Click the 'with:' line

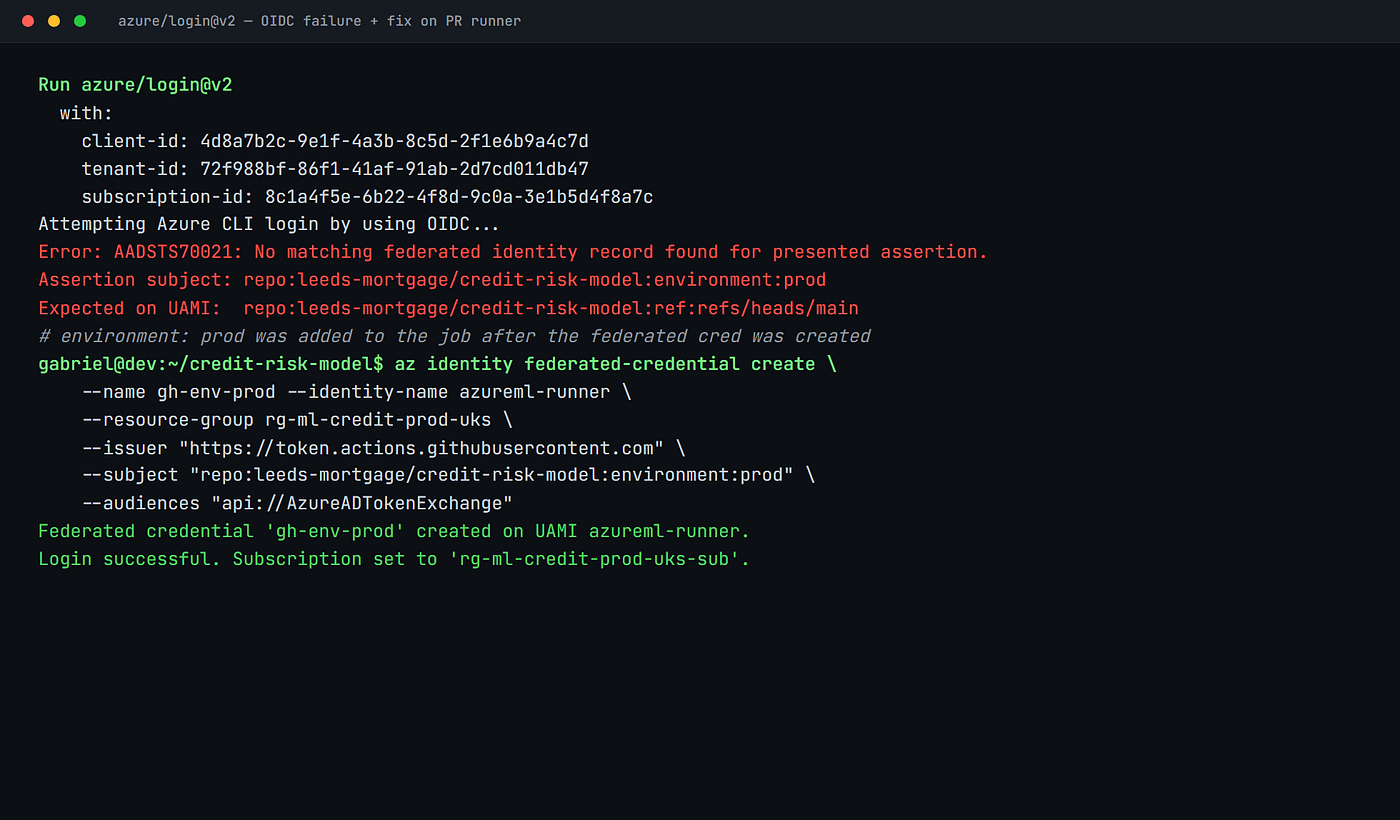coord(87,113)
